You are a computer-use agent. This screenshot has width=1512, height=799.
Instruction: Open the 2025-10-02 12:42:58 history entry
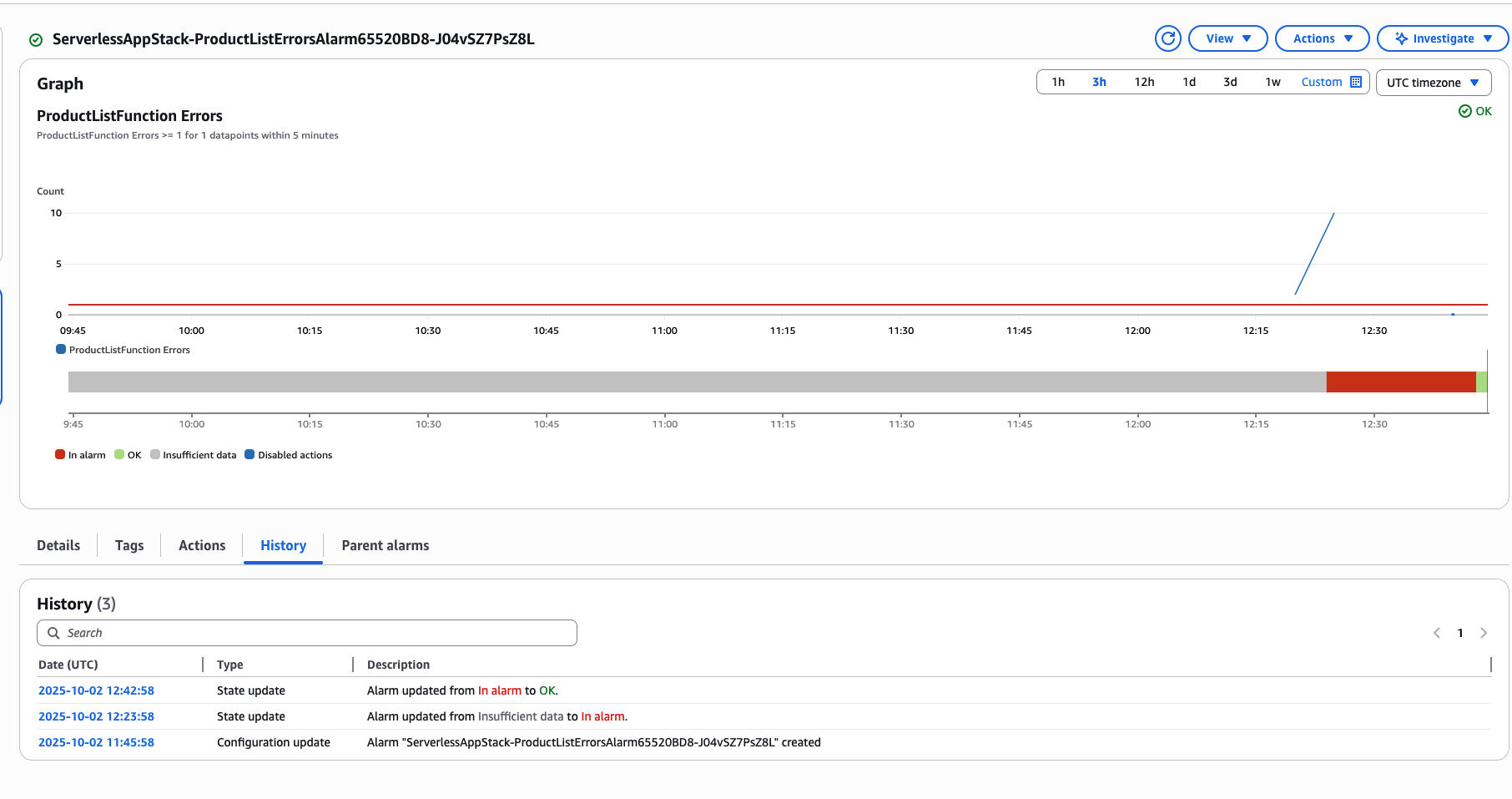tap(96, 690)
